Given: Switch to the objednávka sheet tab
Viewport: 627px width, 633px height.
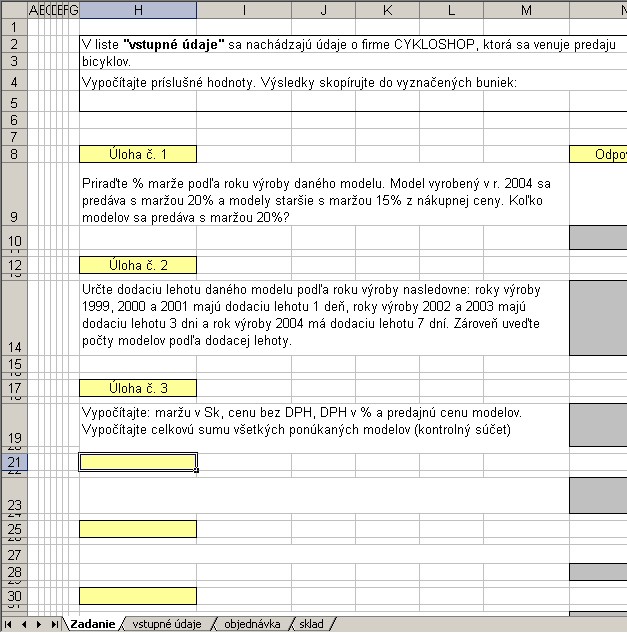Looking at the screenshot, I should point(252,624).
